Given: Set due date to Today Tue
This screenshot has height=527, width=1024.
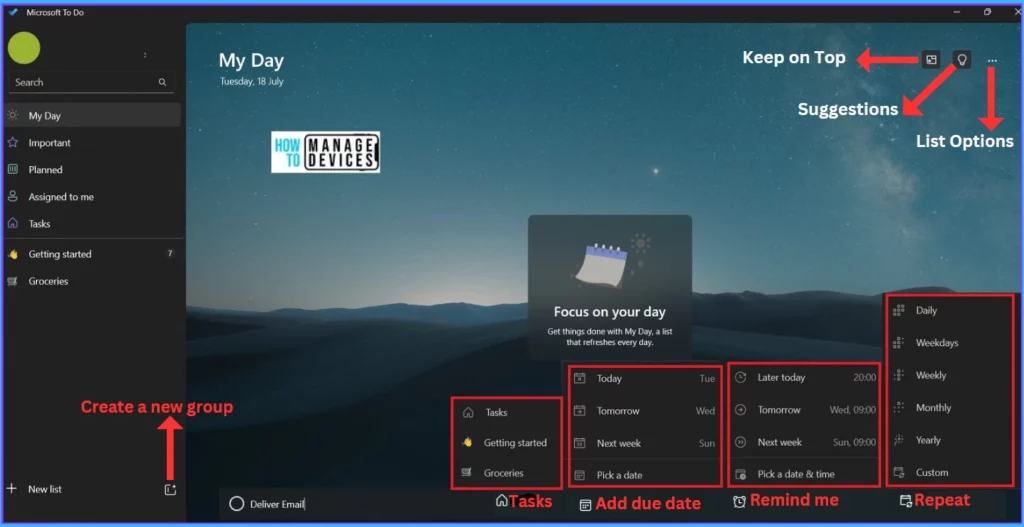Looking at the screenshot, I should click(645, 378).
